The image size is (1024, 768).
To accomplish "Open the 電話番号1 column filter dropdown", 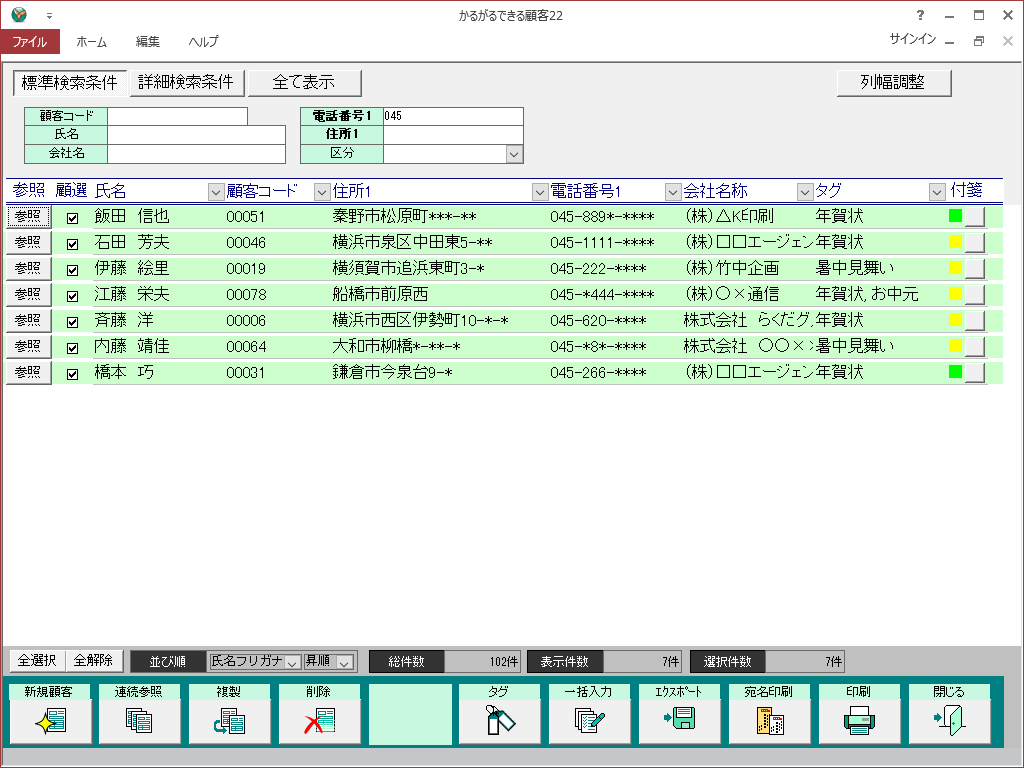I will tap(673, 192).
